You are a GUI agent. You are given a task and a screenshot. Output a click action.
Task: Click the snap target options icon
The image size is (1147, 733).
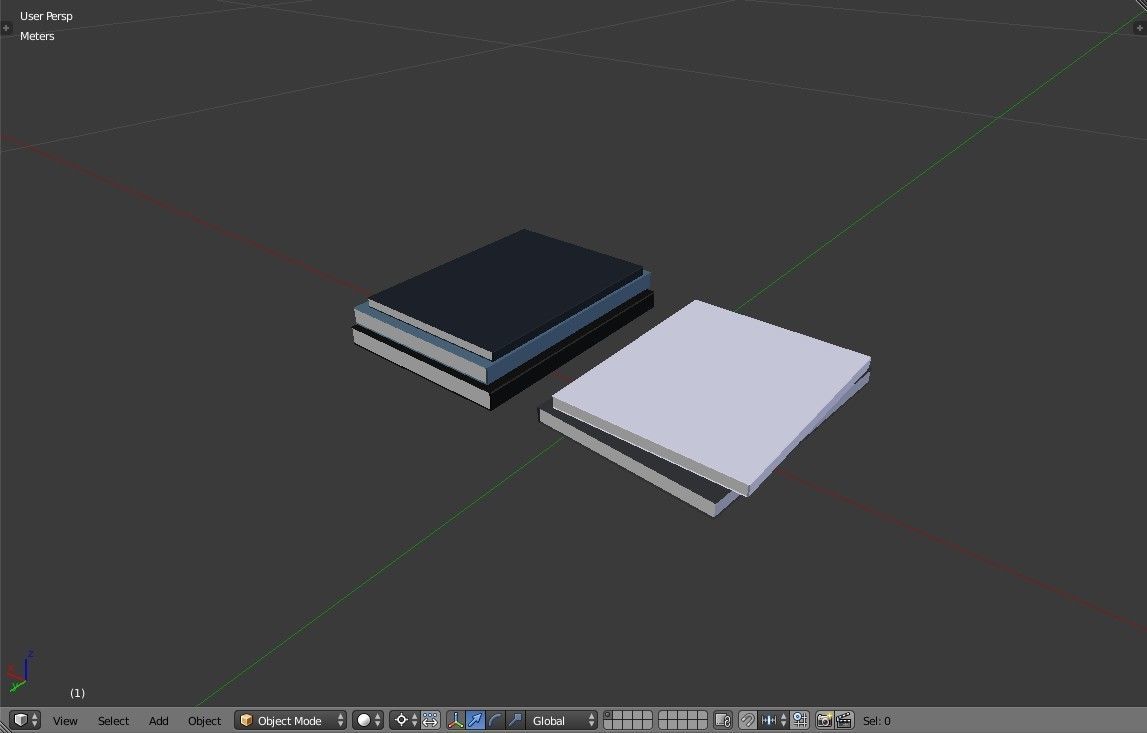pos(800,721)
